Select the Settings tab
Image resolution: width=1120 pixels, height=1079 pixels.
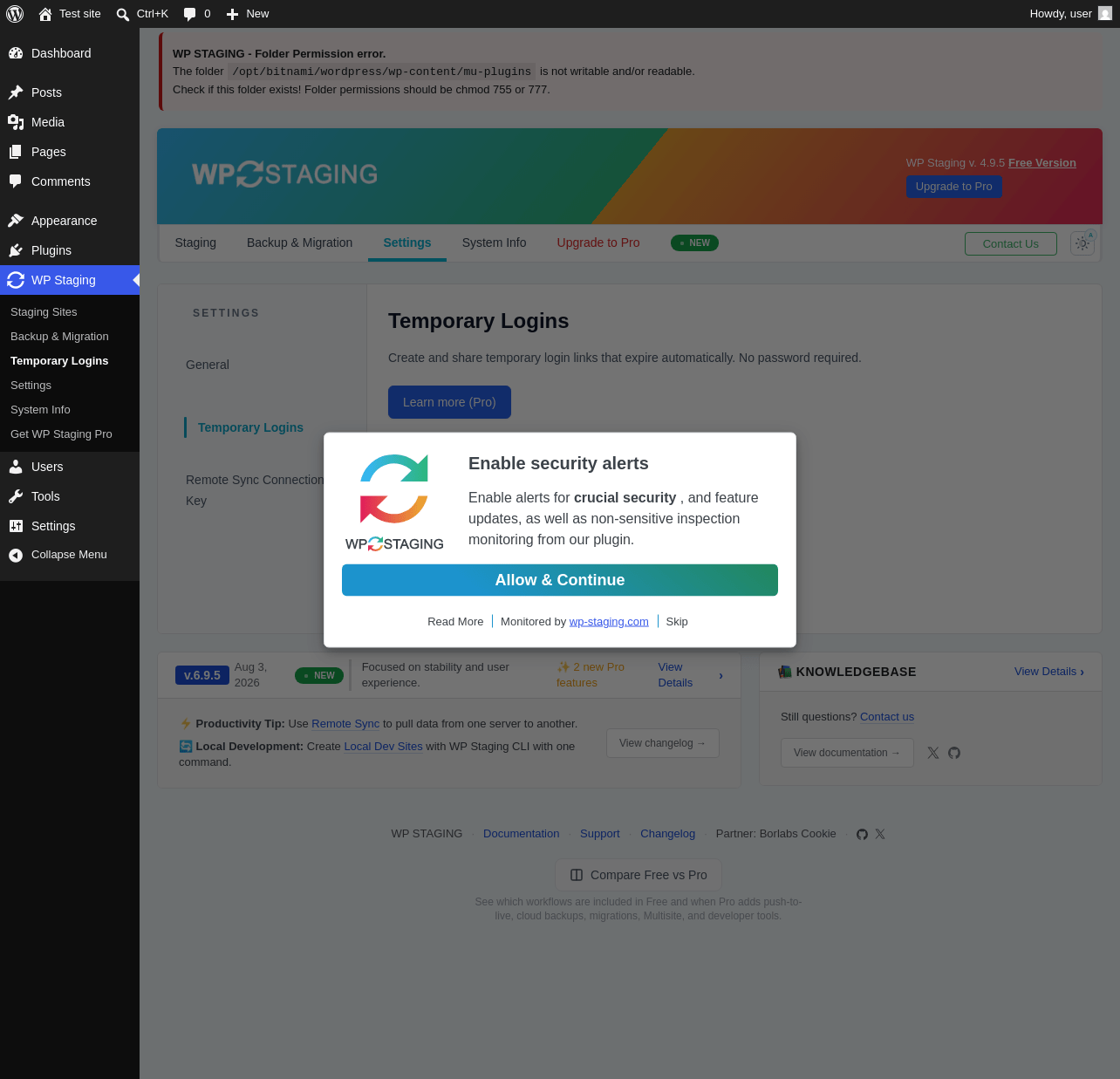tap(407, 242)
